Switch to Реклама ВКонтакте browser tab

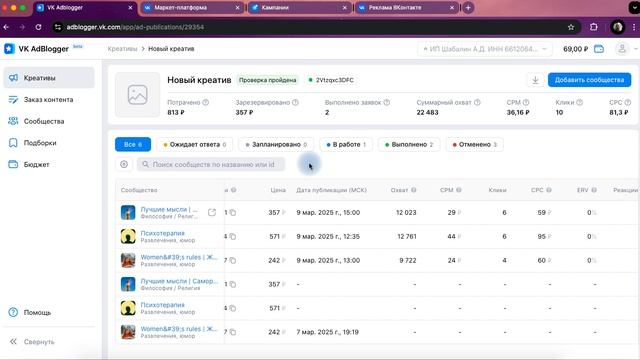407,7
